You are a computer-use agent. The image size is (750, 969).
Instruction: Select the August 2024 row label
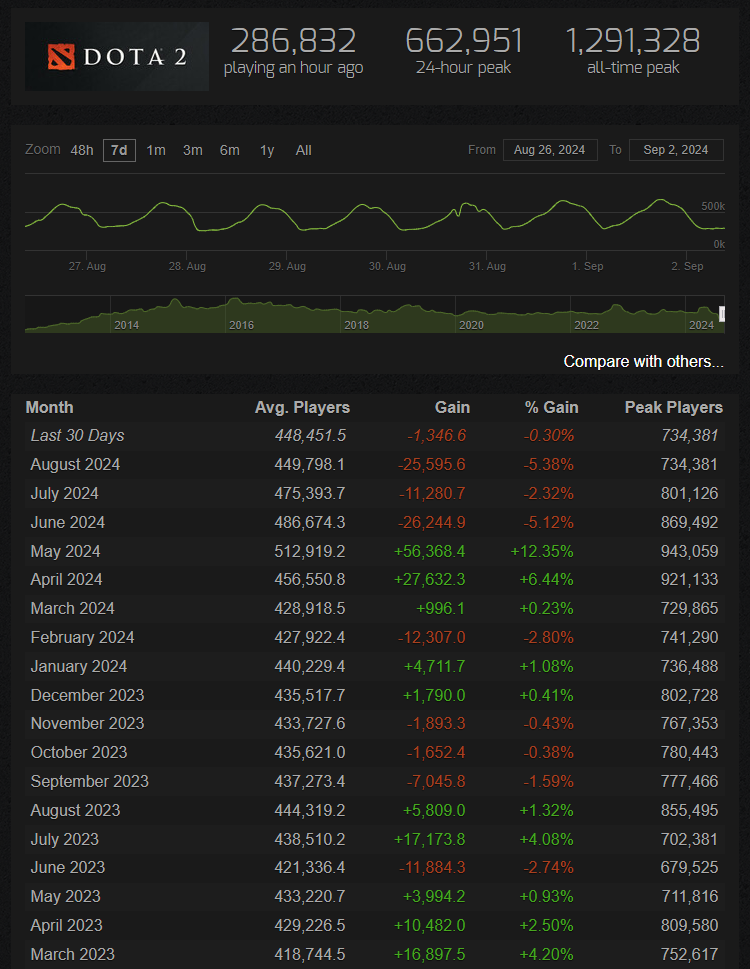pyautogui.click(x=75, y=464)
